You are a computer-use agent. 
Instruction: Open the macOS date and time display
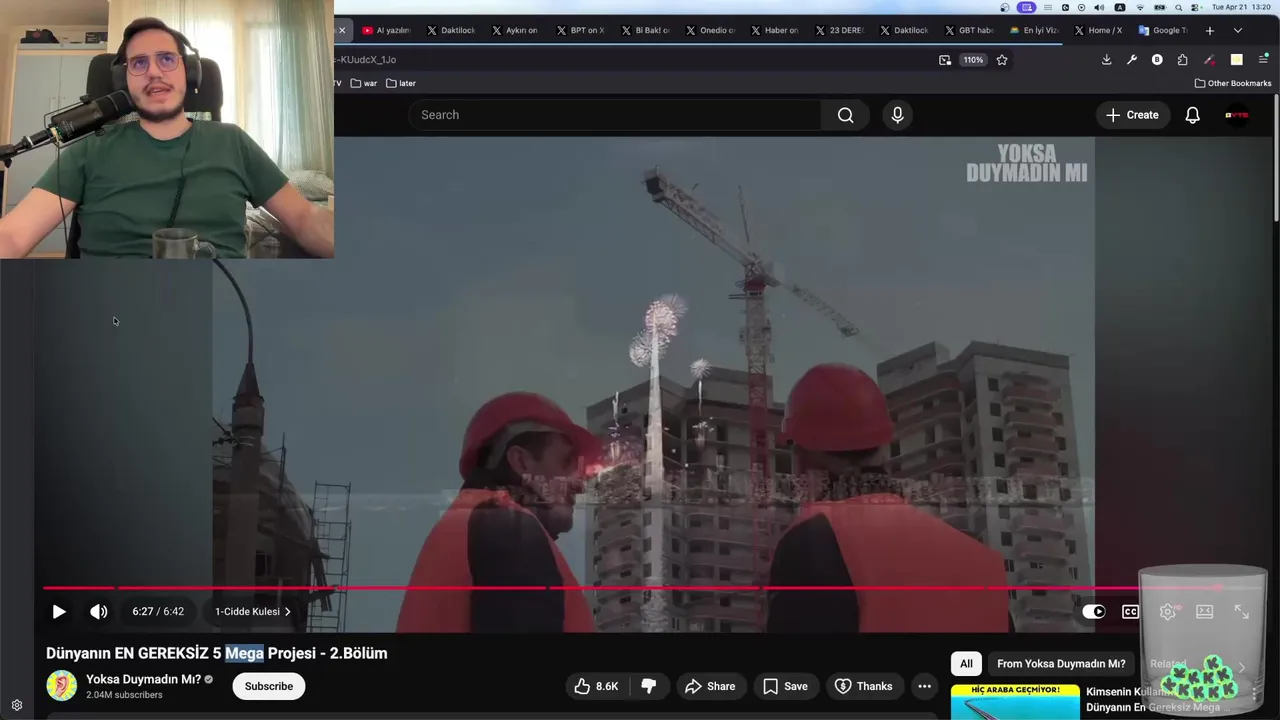[x=1242, y=7]
